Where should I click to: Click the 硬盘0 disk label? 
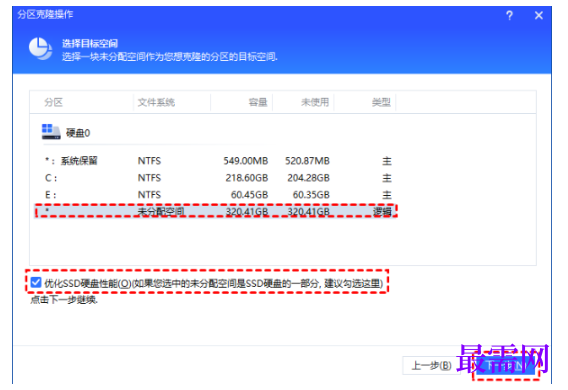click(x=78, y=133)
